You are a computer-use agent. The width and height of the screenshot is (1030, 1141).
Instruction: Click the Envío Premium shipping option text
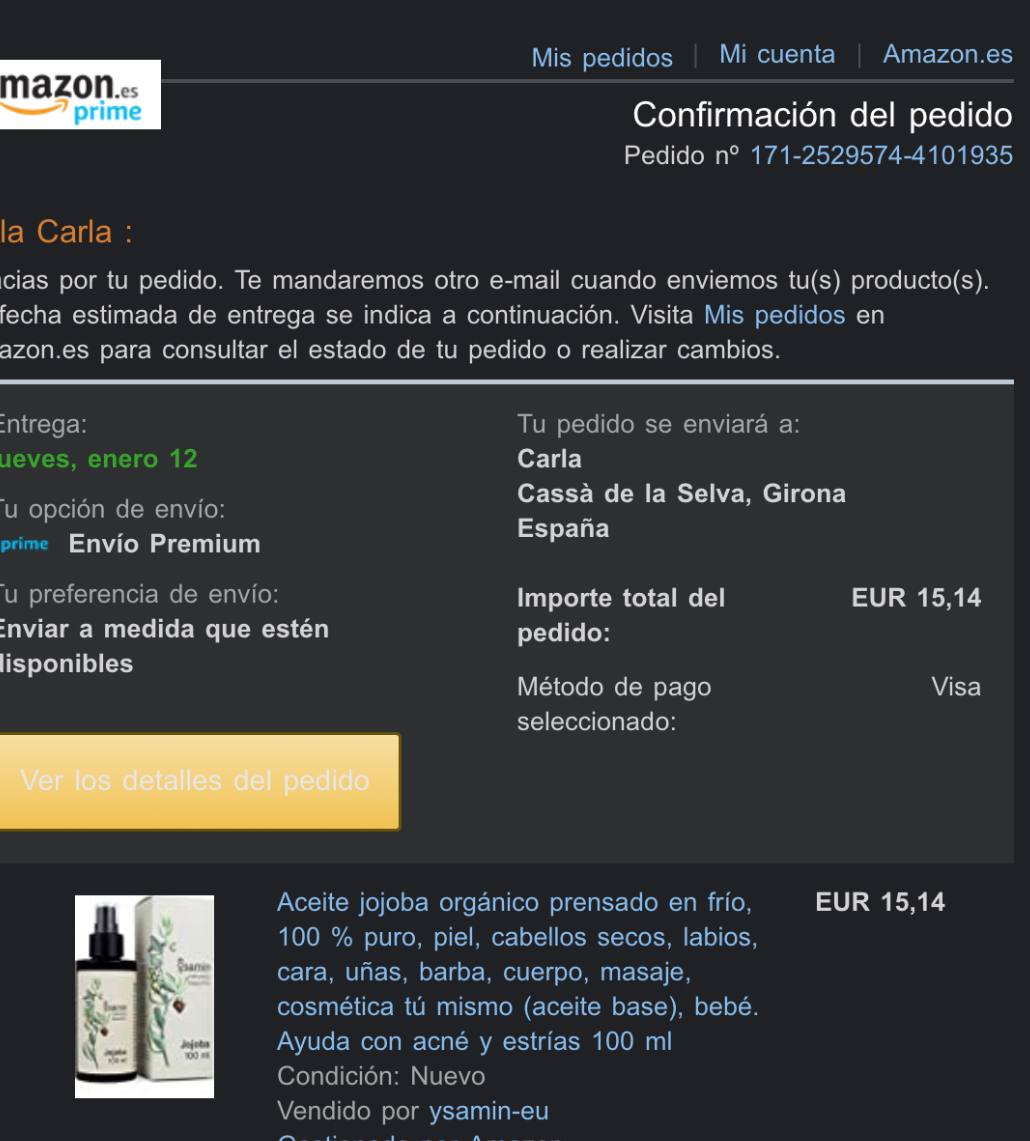pos(165,544)
